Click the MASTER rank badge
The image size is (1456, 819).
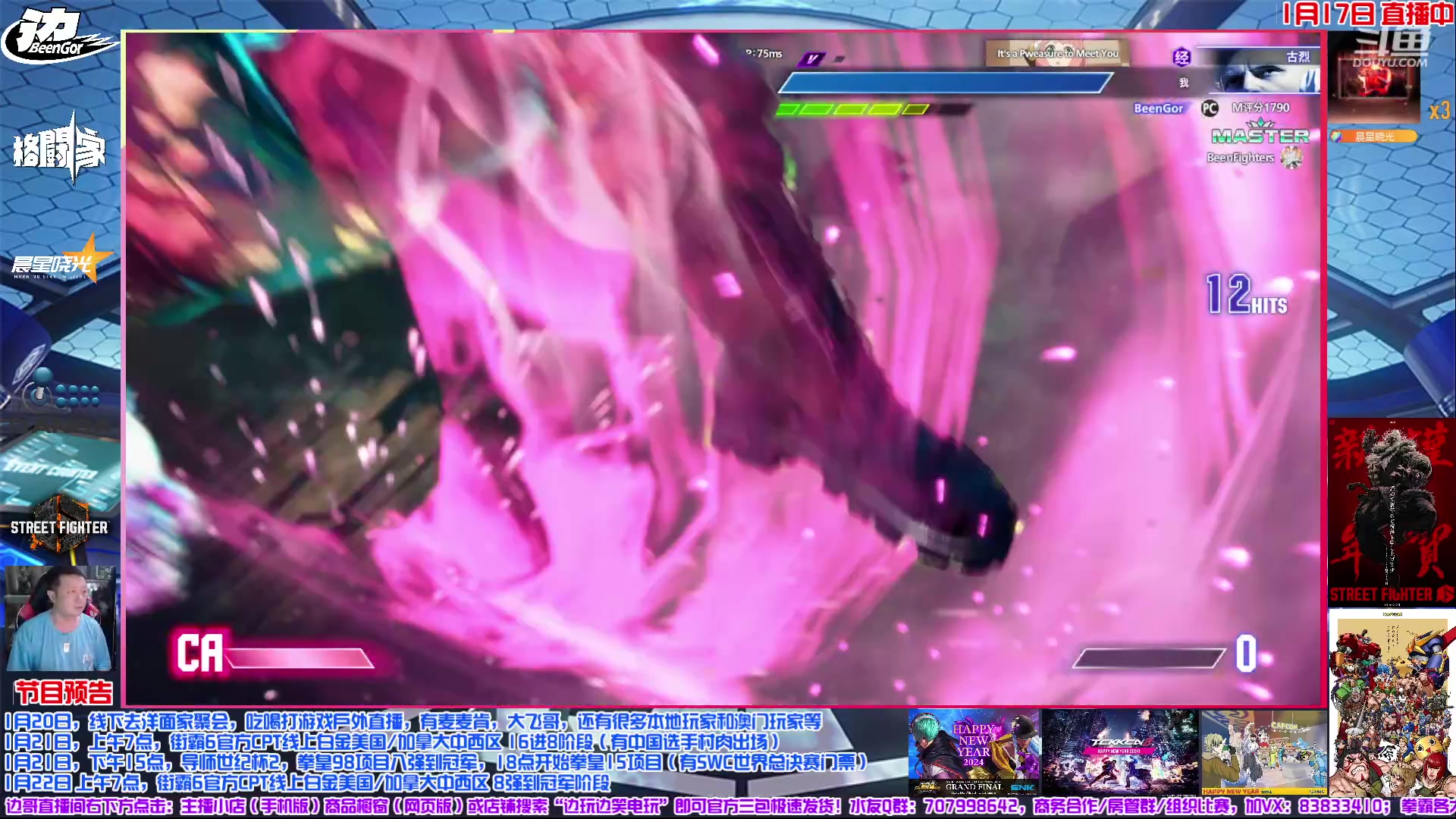coord(1260,134)
